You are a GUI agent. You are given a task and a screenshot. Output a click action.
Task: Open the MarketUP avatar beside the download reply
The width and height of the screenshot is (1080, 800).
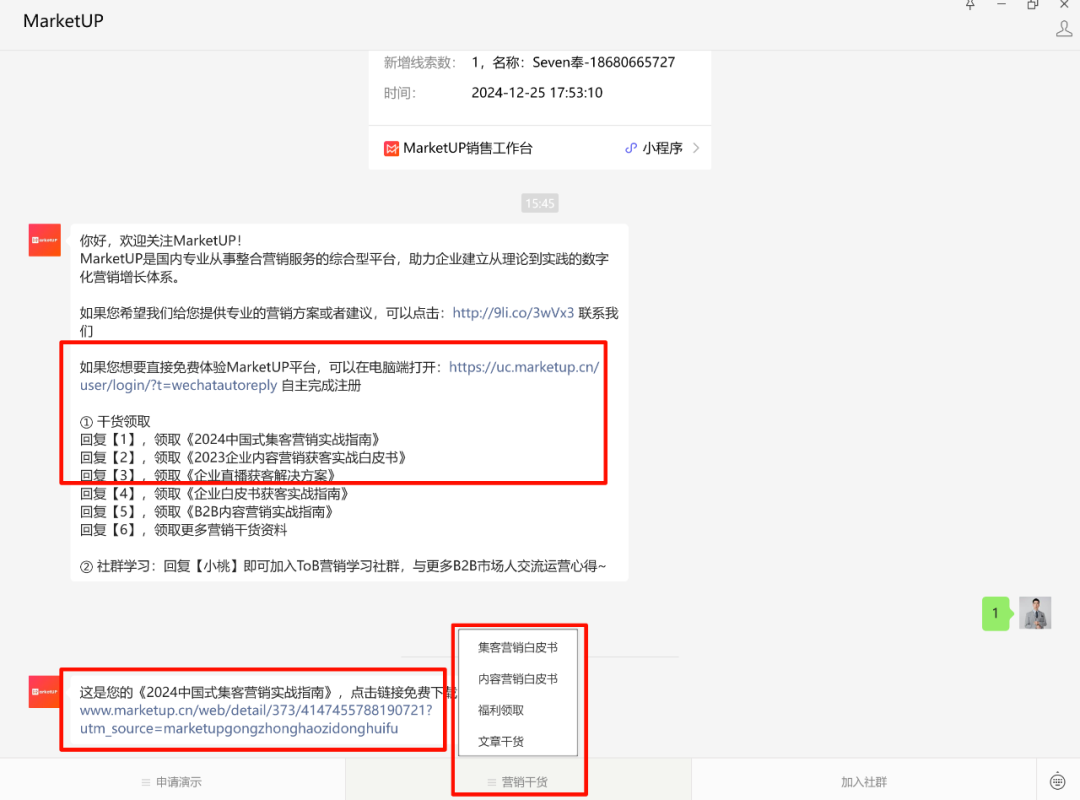pyautogui.click(x=45, y=692)
